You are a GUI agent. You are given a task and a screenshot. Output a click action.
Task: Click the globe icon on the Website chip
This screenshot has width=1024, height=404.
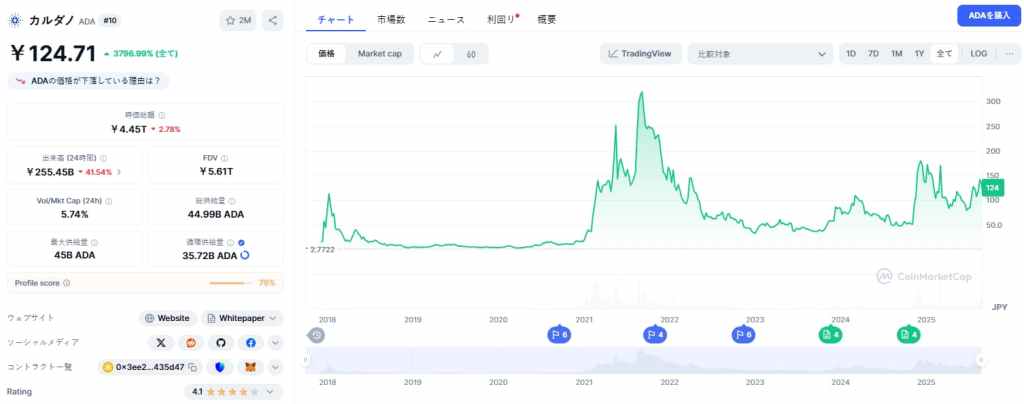point(150,319)
